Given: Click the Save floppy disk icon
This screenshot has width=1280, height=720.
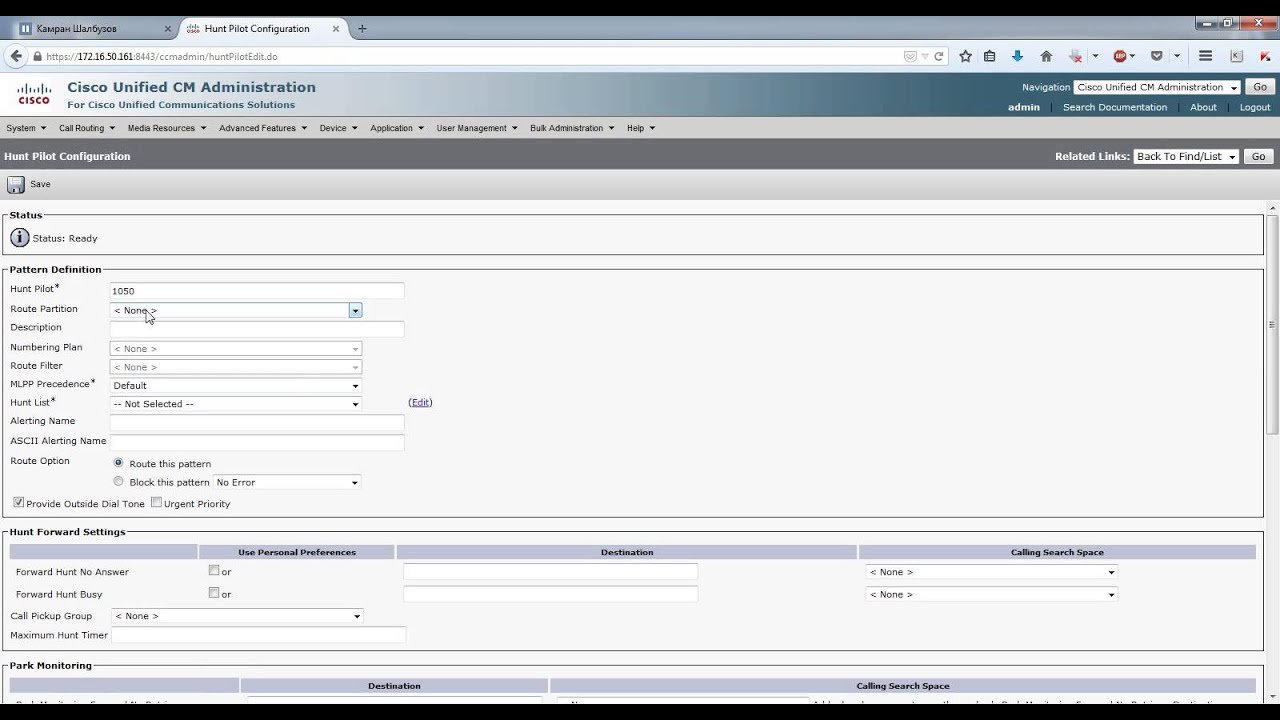Looking at the screenshot, I should (x=15, y=184).
